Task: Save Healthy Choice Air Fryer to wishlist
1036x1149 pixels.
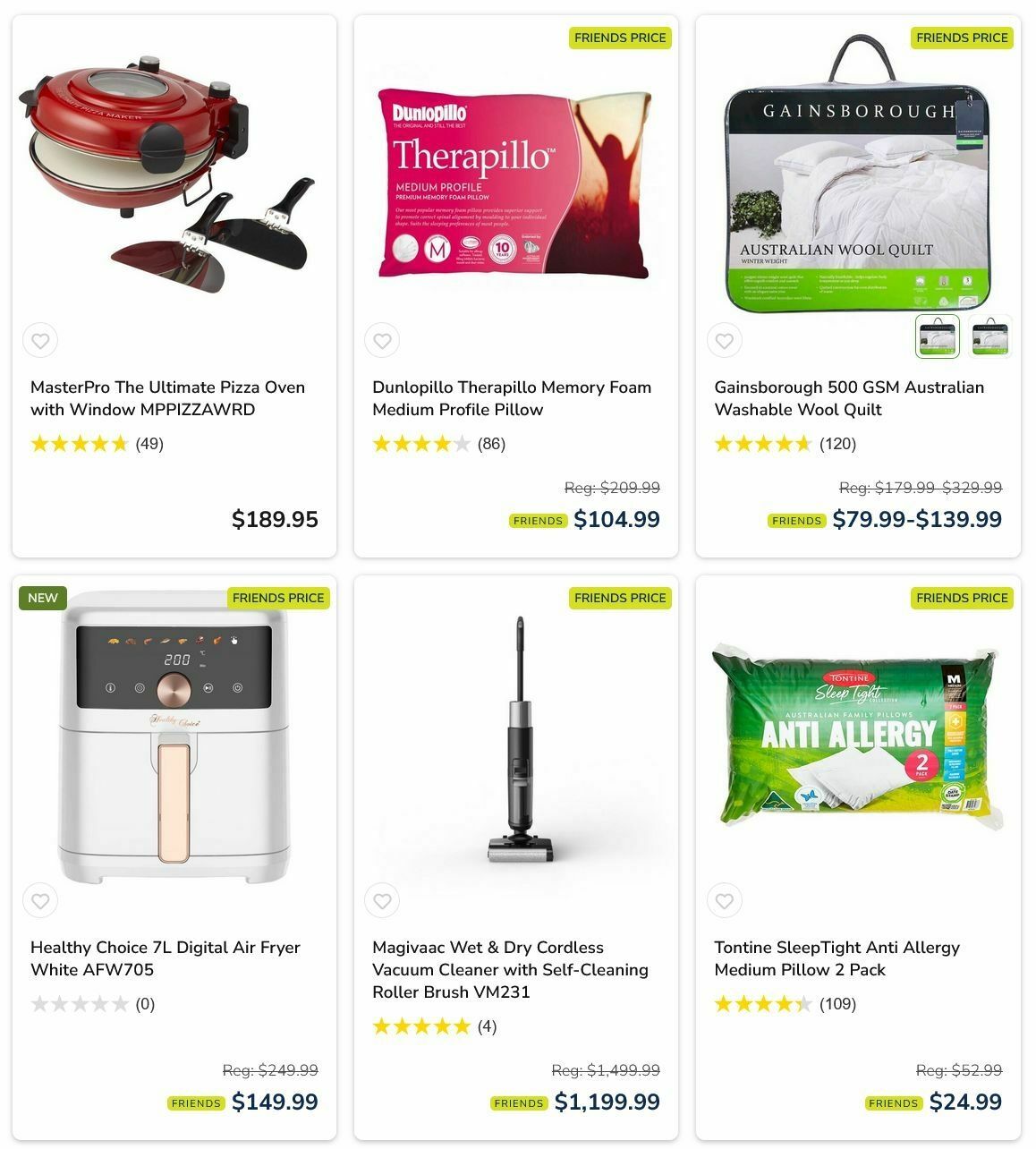Action: [40, 901]
